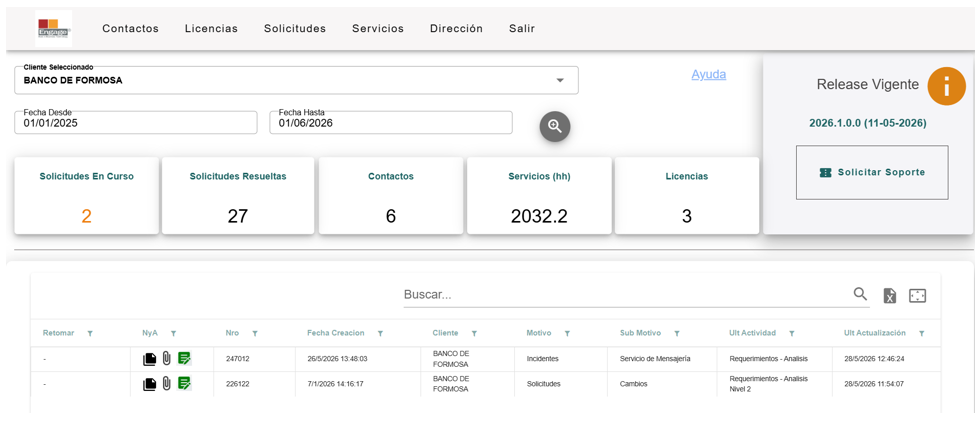The height and width of the screenshot is (421, 979).
Task: Click the Solicitar Soporte button
Action: coord(872,172)
